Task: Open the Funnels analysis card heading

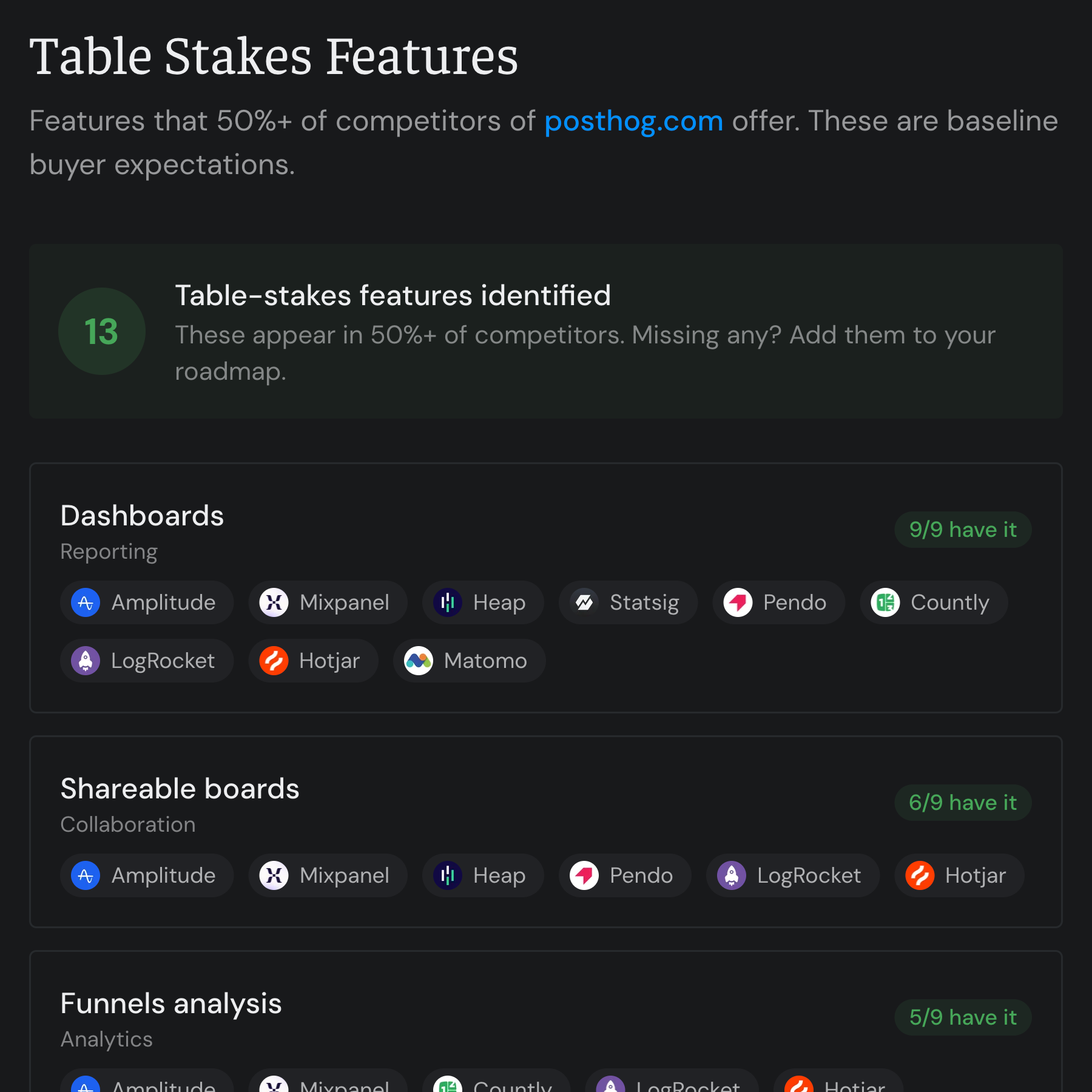Action: tap(171, 1003)
